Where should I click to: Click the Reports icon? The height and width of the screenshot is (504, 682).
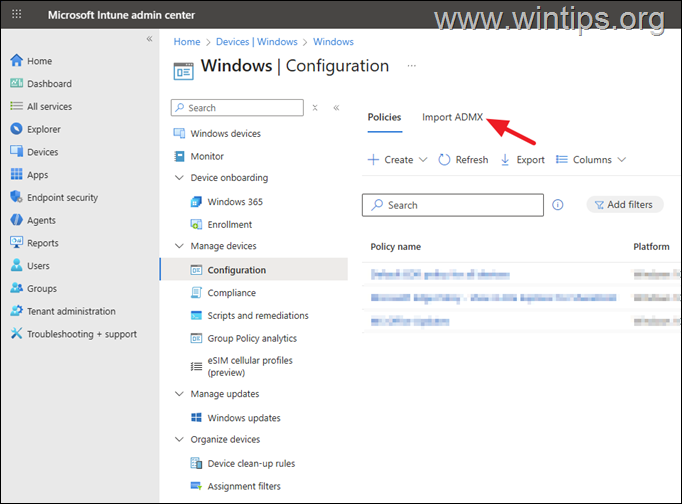17,243
